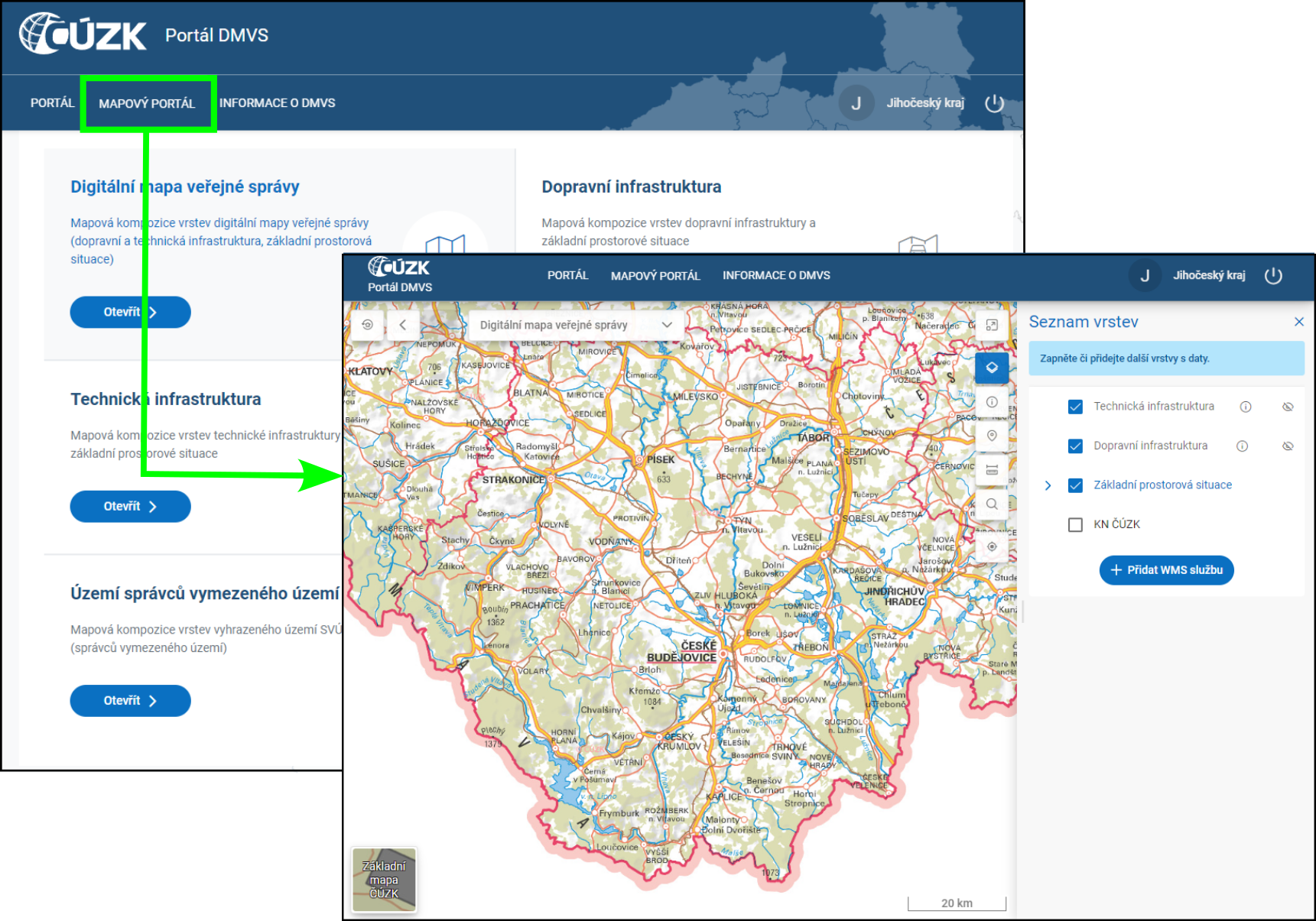This screenshot has width=1316, height=921.
Task: Click the info tool in map toolbar
Action: (992, 402)
